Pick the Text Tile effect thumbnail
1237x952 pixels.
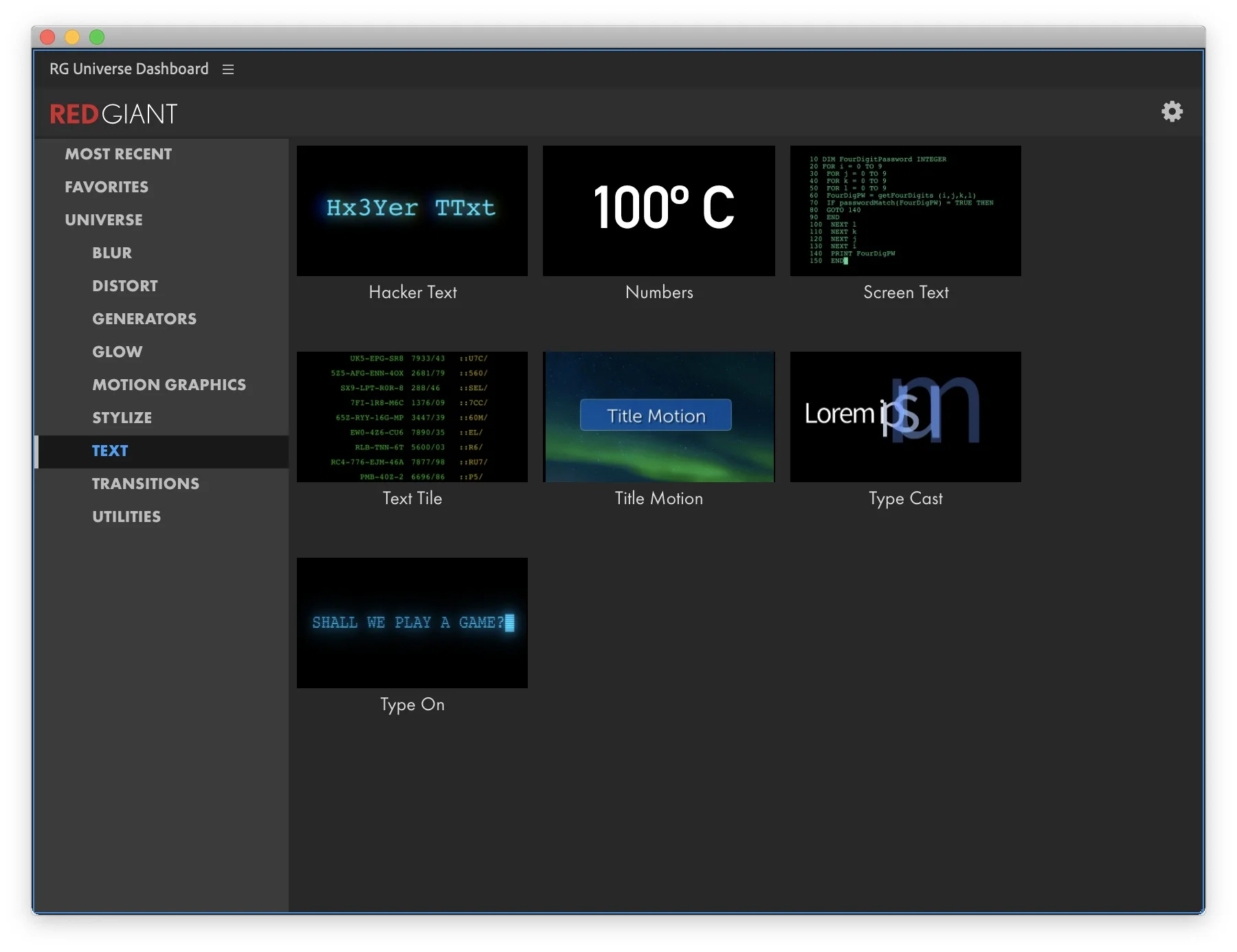pos(412,417)
